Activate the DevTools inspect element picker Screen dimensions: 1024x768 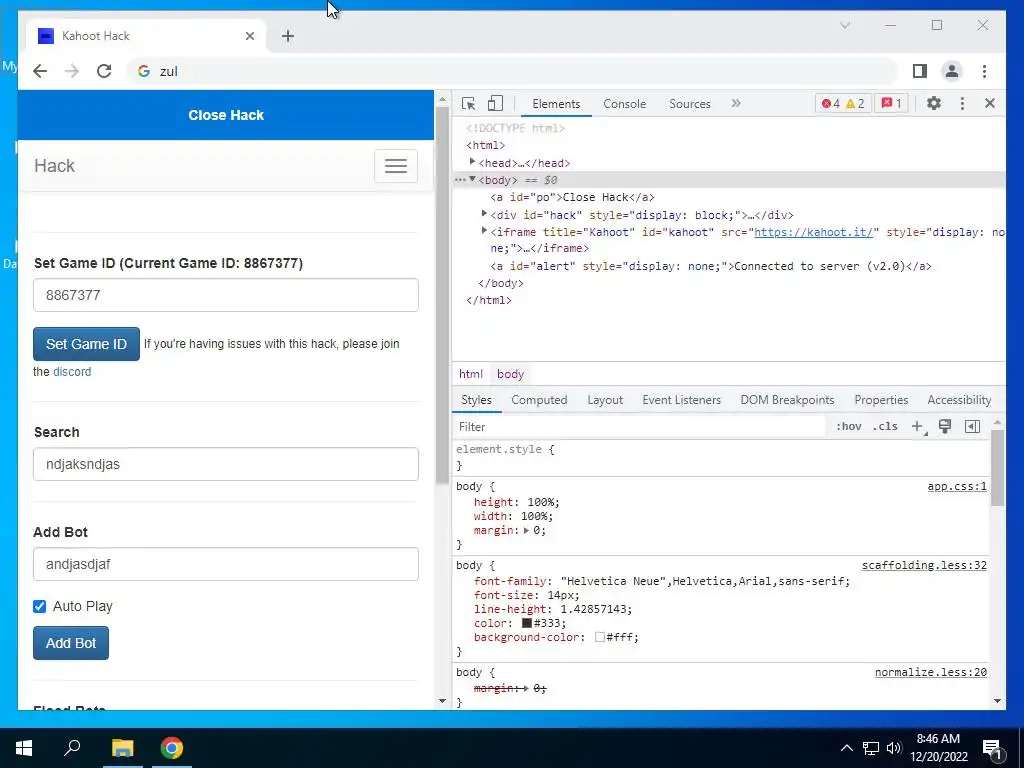468,103
